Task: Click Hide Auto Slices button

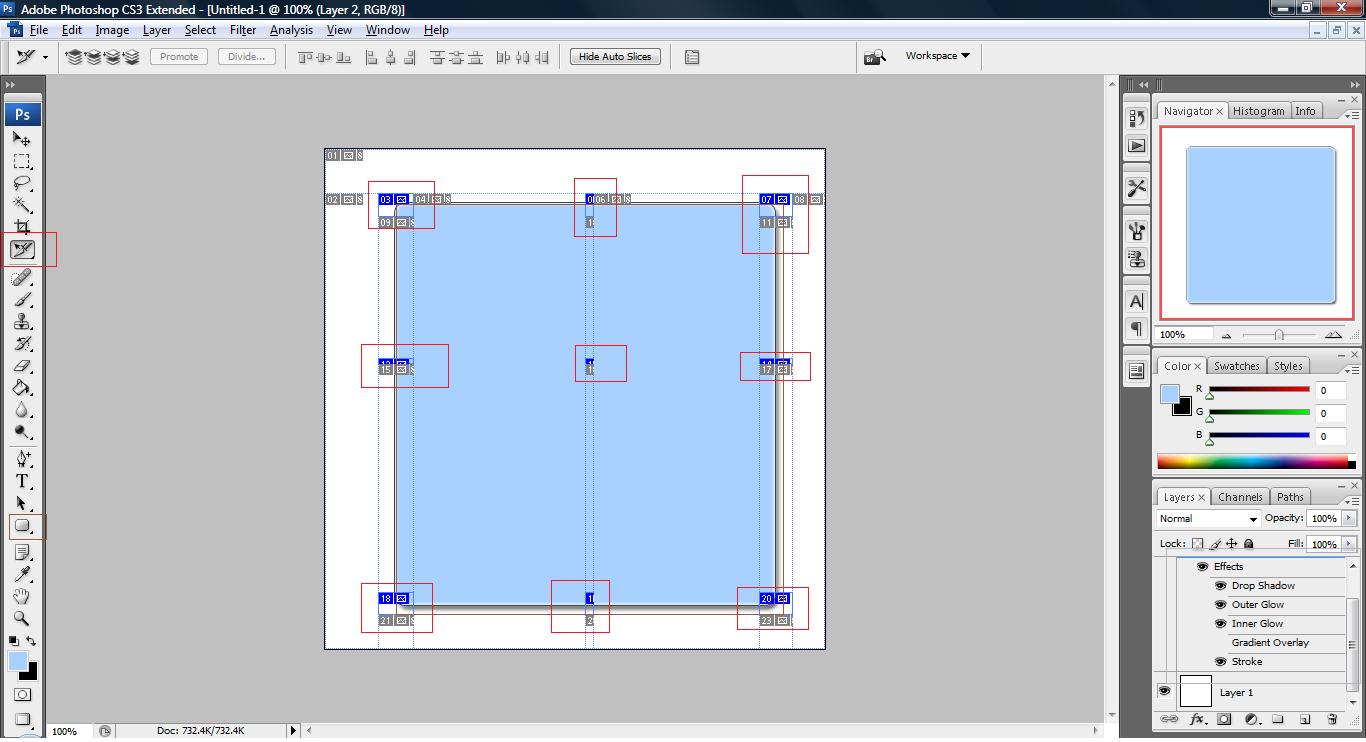Action: [615, 57]
